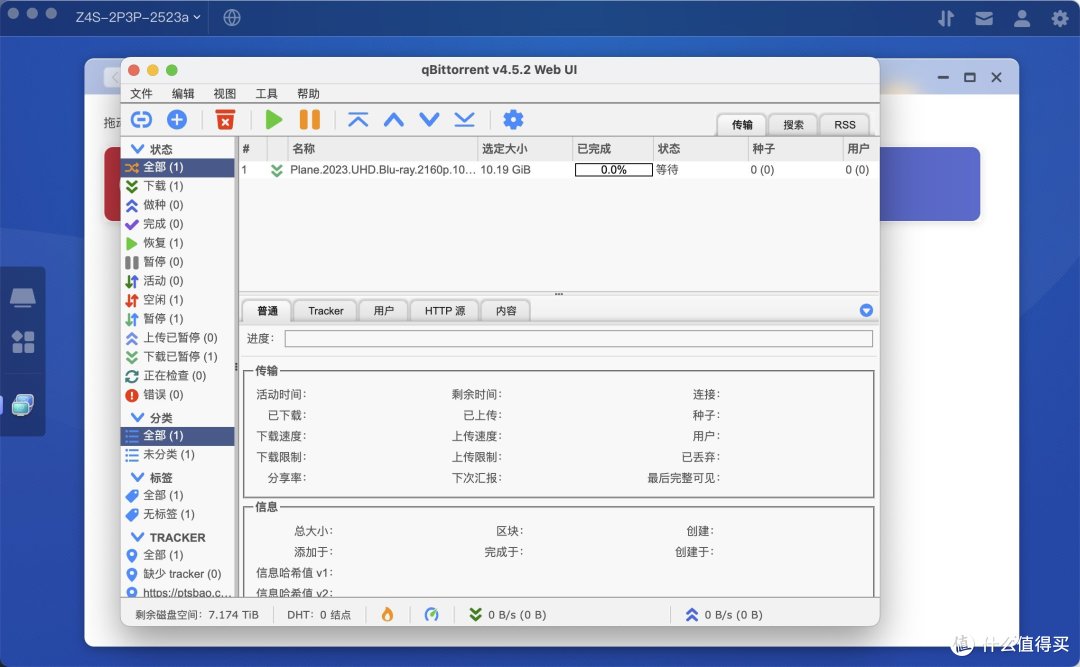Delete the selected torrent with the trash icon
Screen dimensions: 1080x667
(224, 119)
